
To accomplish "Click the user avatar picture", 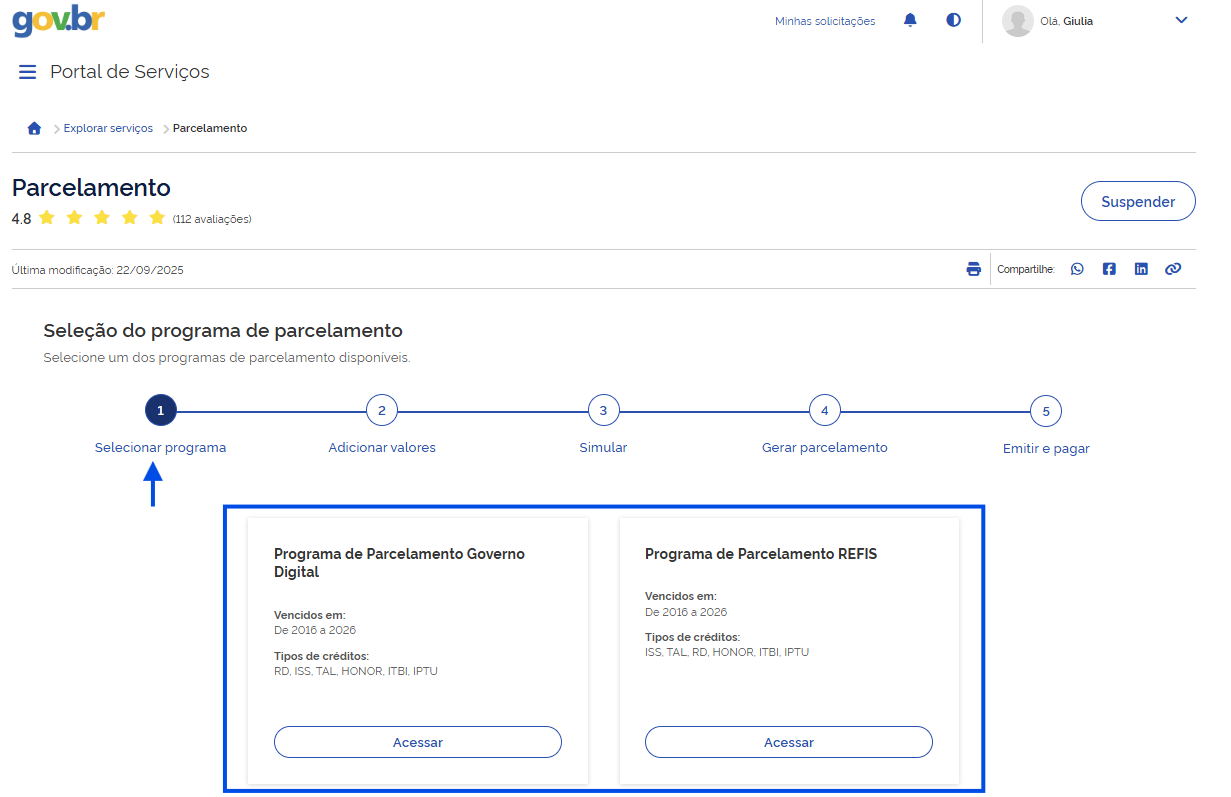I will (1018, 21).
